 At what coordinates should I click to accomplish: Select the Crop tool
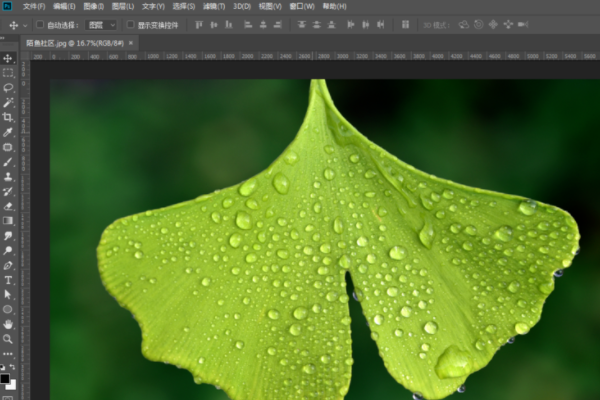tap(8, 117)
